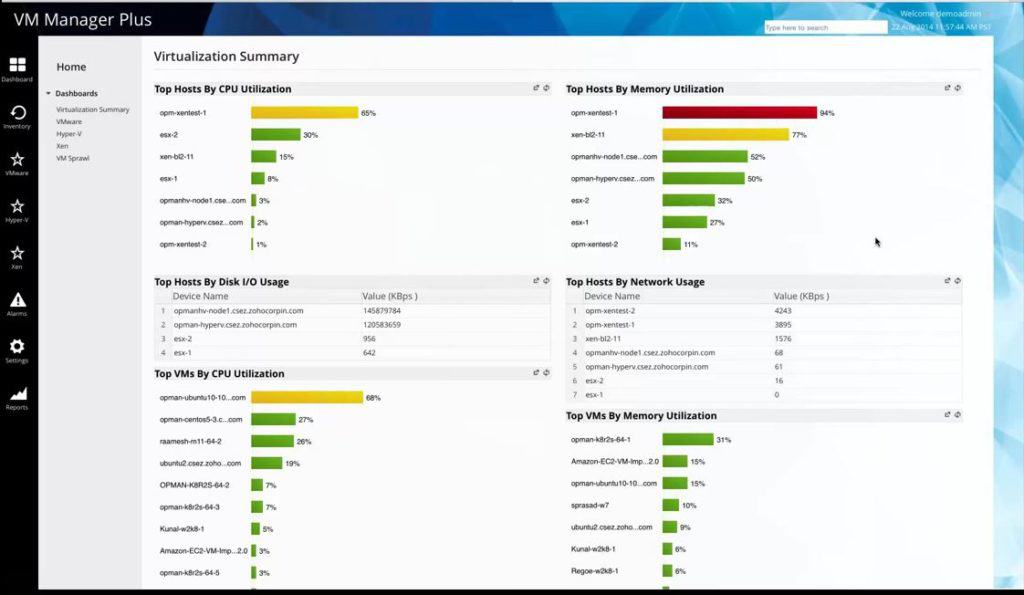Screen dimensions: 1024x595
Task: Click Kunal-w2k8-1 in Top VMs By CPU Utilization
Action: (x=182, y=529)
